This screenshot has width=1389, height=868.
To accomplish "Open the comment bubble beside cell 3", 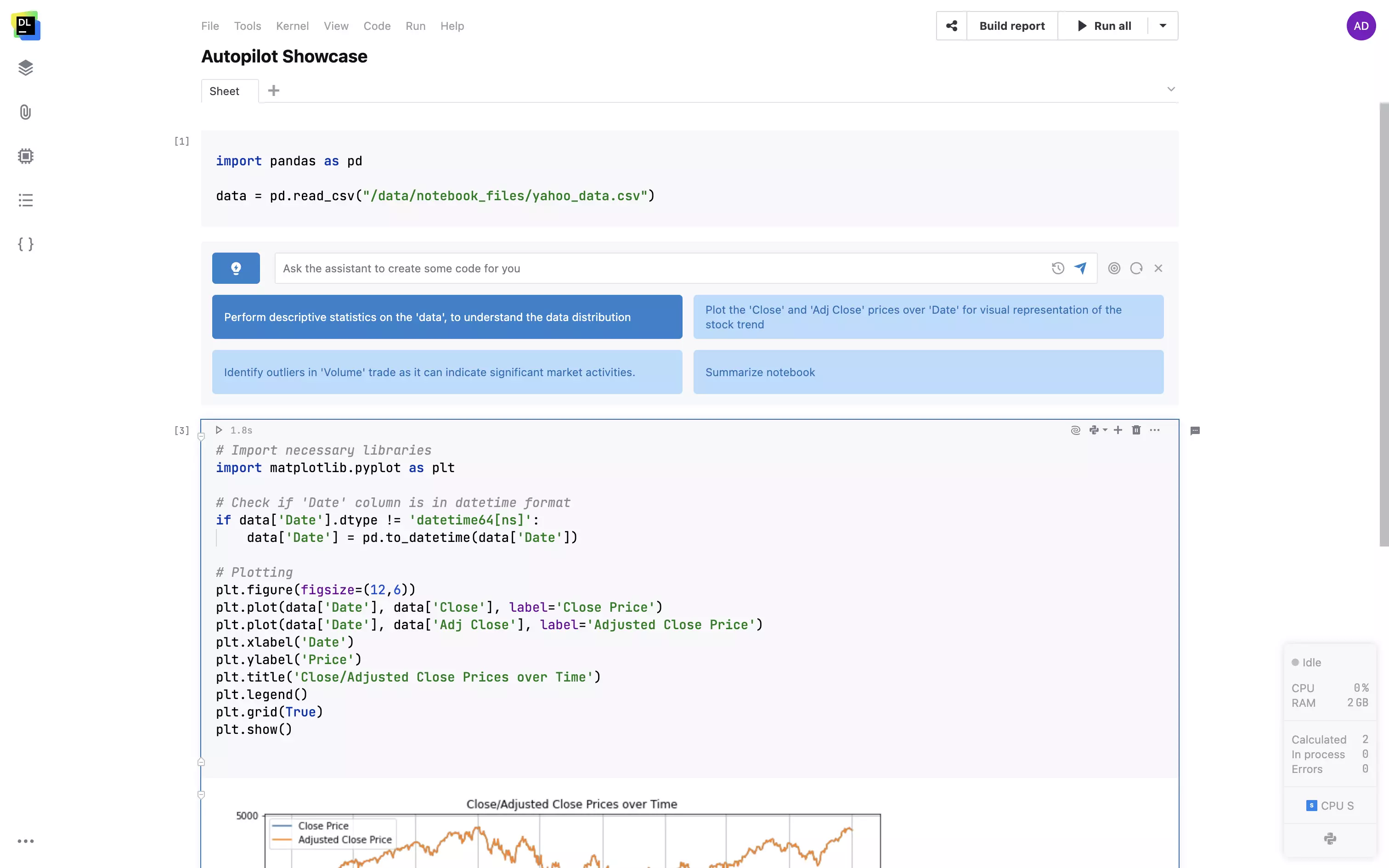I will point(1195,431).
